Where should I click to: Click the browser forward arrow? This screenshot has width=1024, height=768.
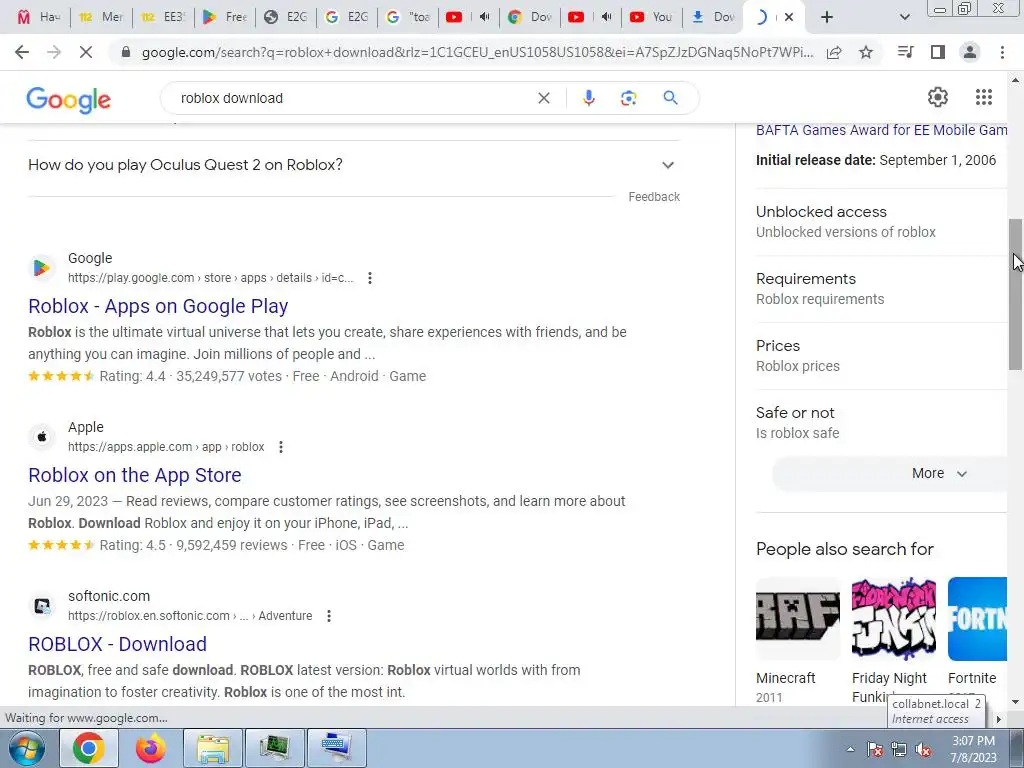[x=54, y=52]
